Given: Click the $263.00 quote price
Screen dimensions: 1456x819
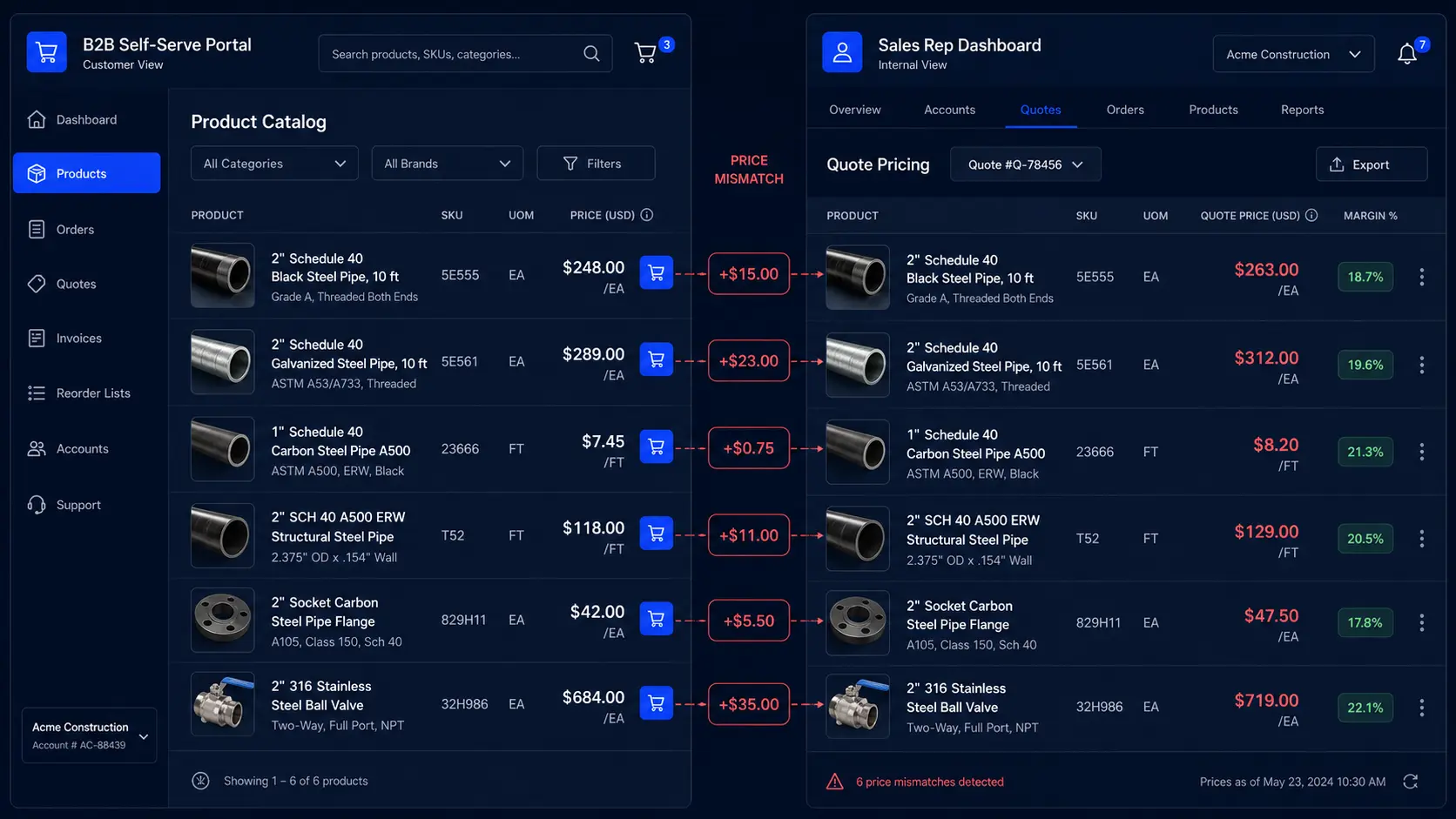Looking at the screenshot, I should [1266, 270].
